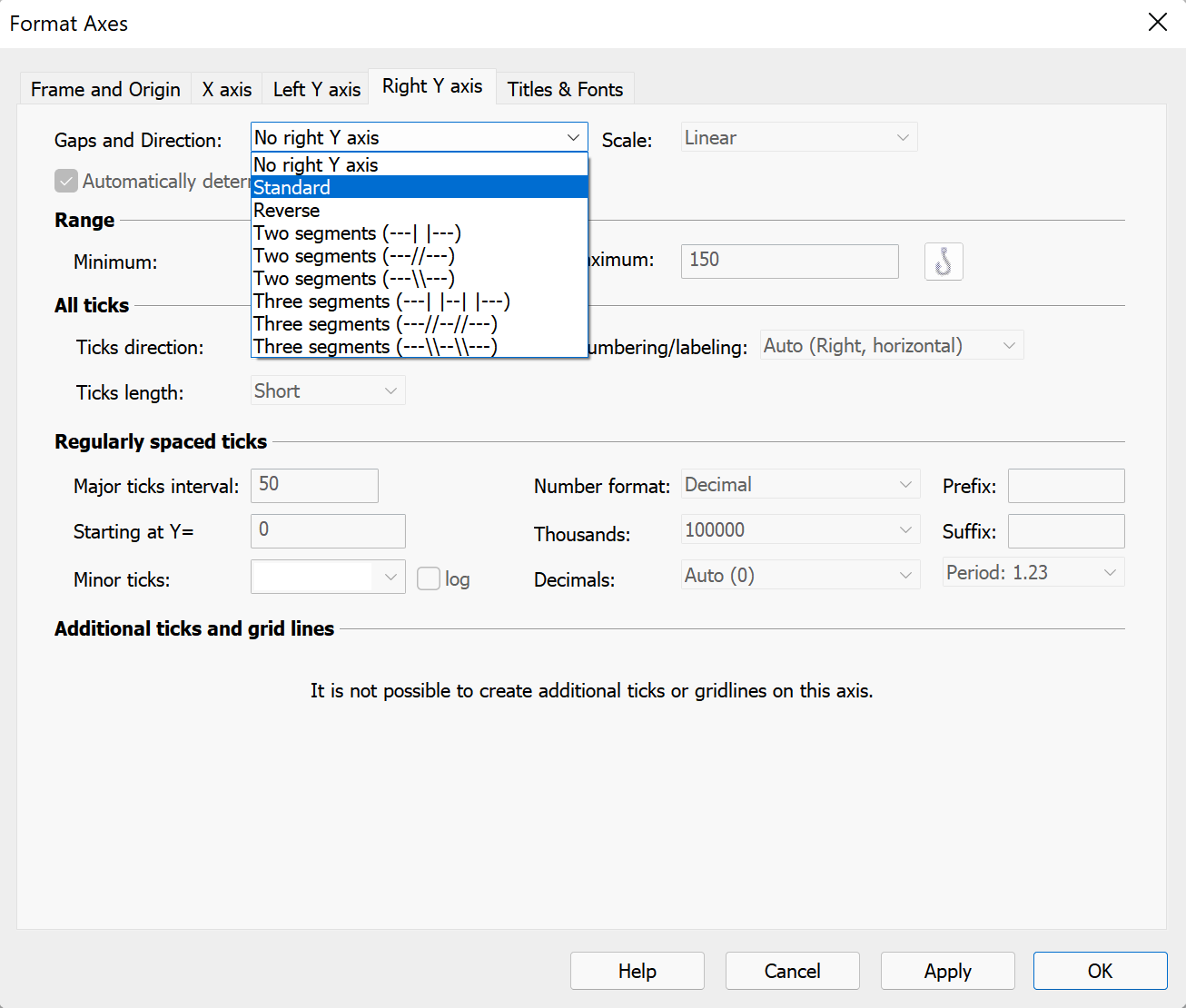Select Reverse axis direction option

419,210
